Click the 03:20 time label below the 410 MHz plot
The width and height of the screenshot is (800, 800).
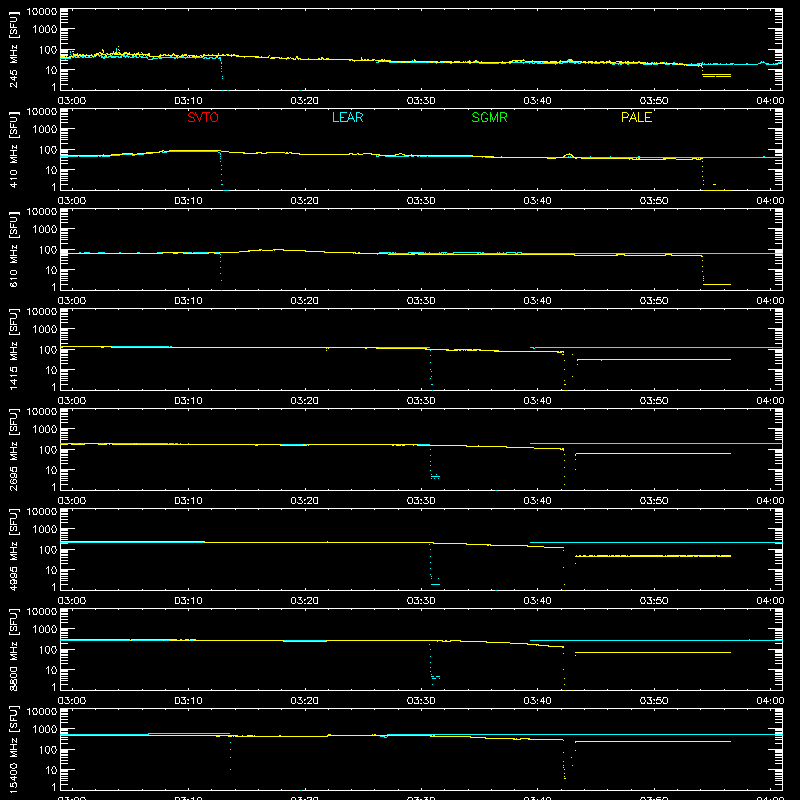click(x=305, y=201)
